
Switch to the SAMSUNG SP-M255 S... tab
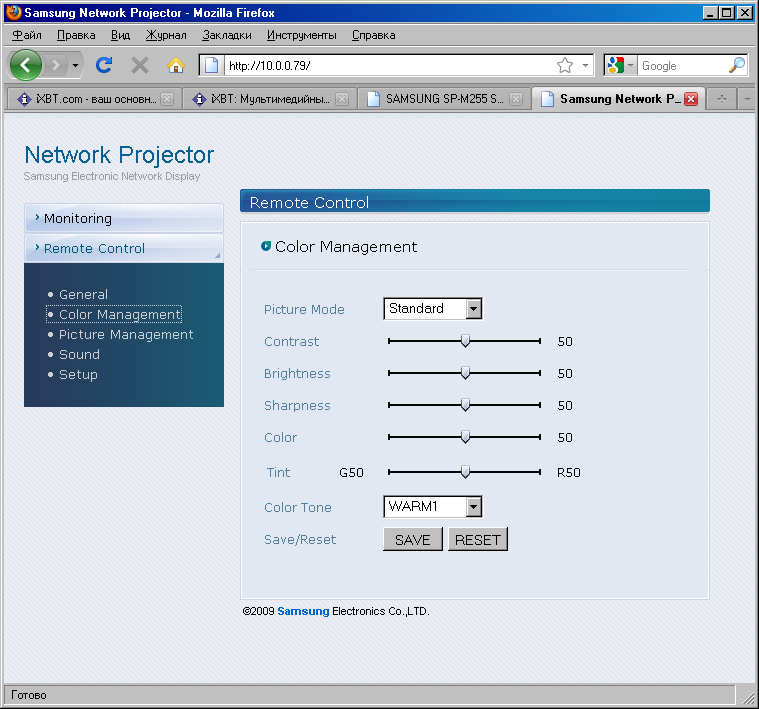point(444,99)
